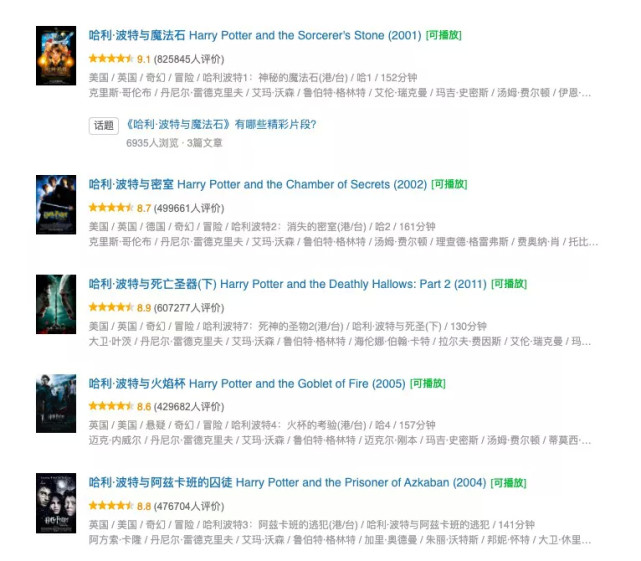This screenshot has width=641, height=561.
Task: Click the 话题 button
Action: click(x=104, y=126)
